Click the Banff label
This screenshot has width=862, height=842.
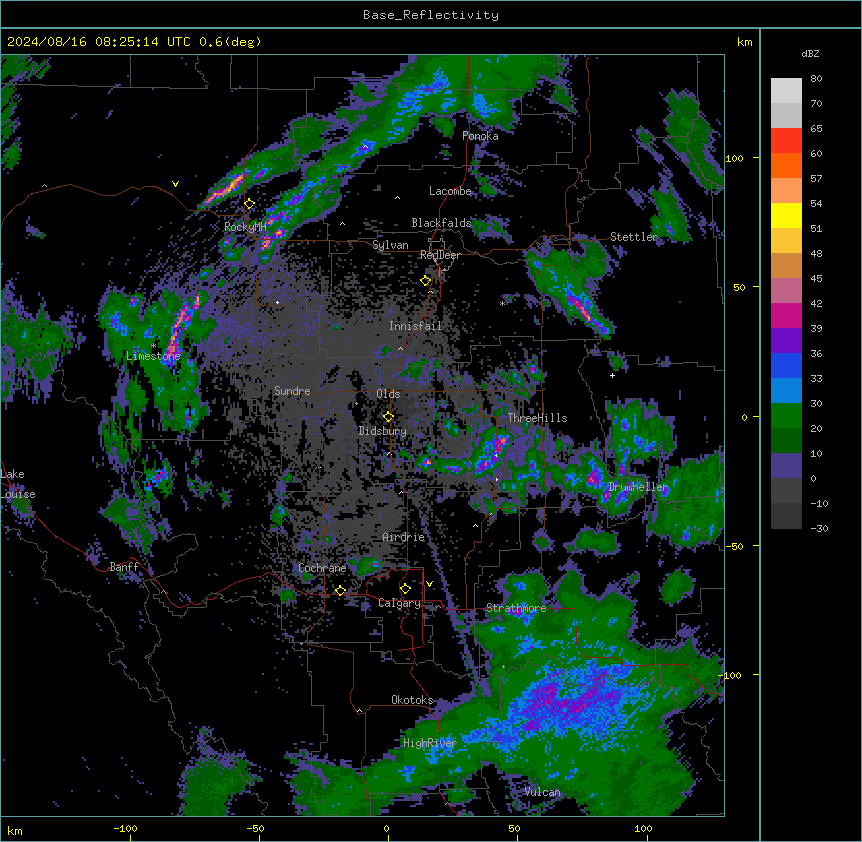[x=124, y=567]
